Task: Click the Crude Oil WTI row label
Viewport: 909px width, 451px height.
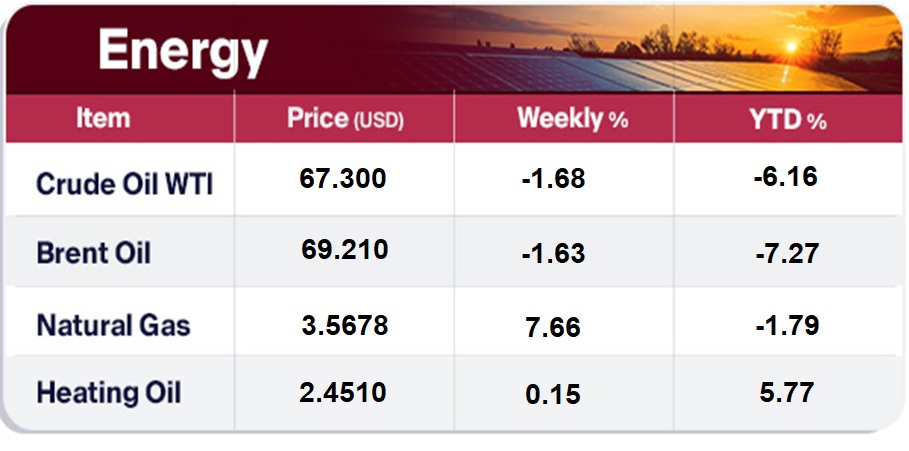Action: pyautogui.click(x=124, y=184)
